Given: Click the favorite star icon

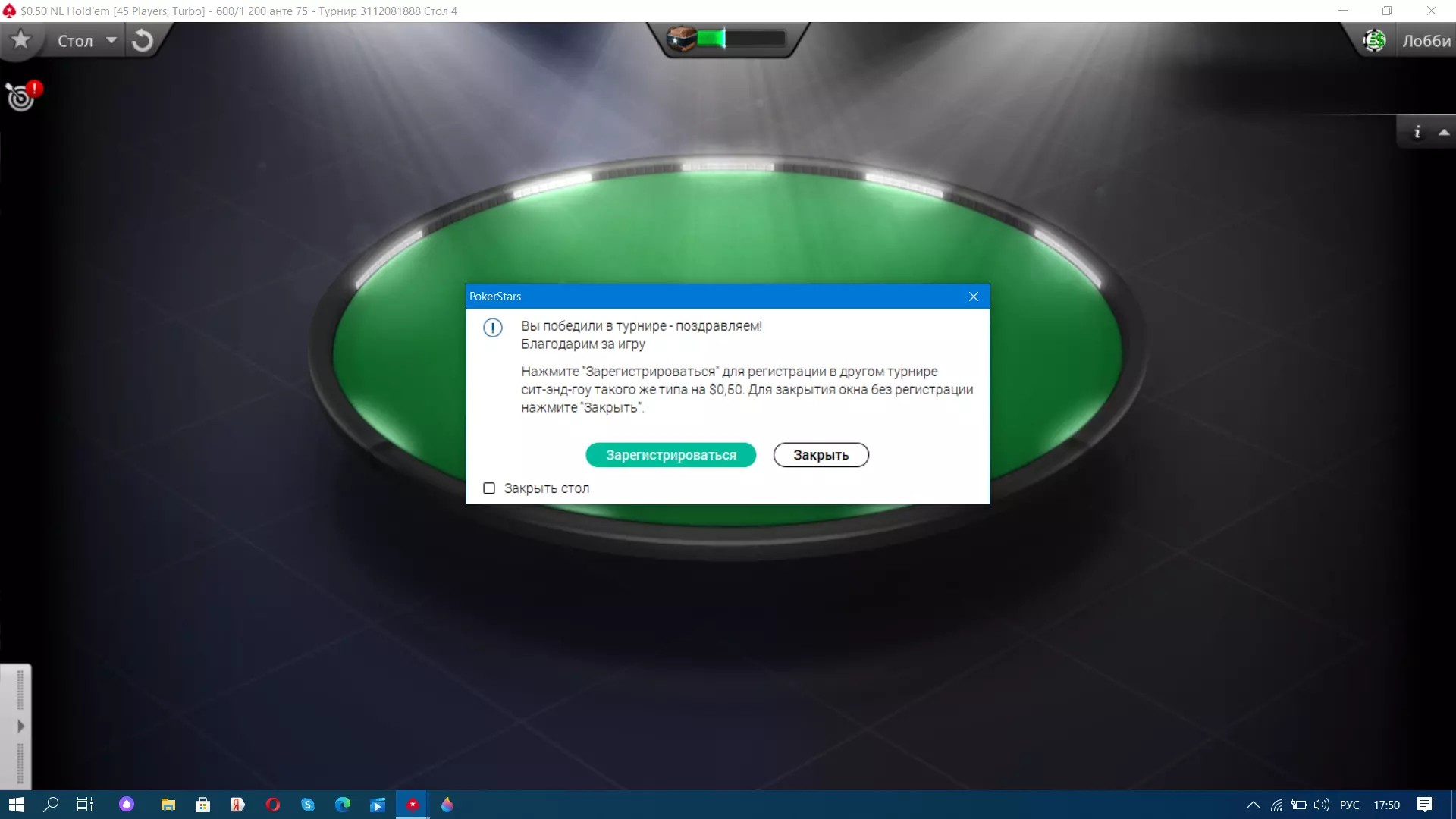Looking at the screenshot, I should (21, 39).
